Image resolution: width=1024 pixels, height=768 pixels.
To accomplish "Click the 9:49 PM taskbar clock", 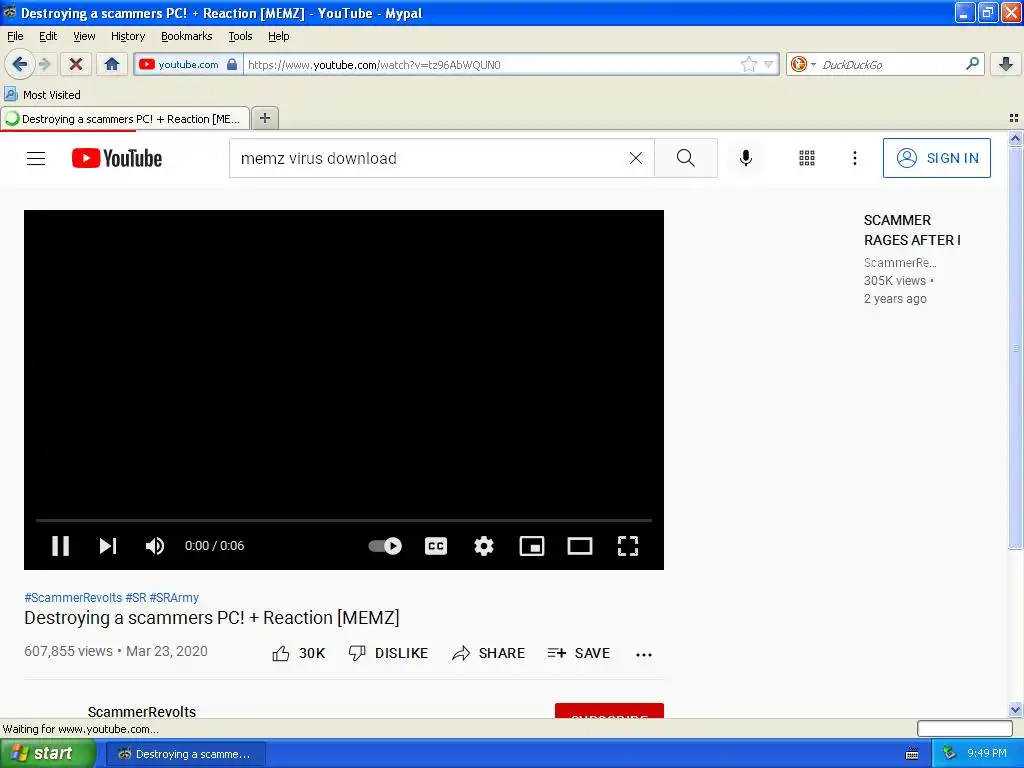I will click(987, 753).
